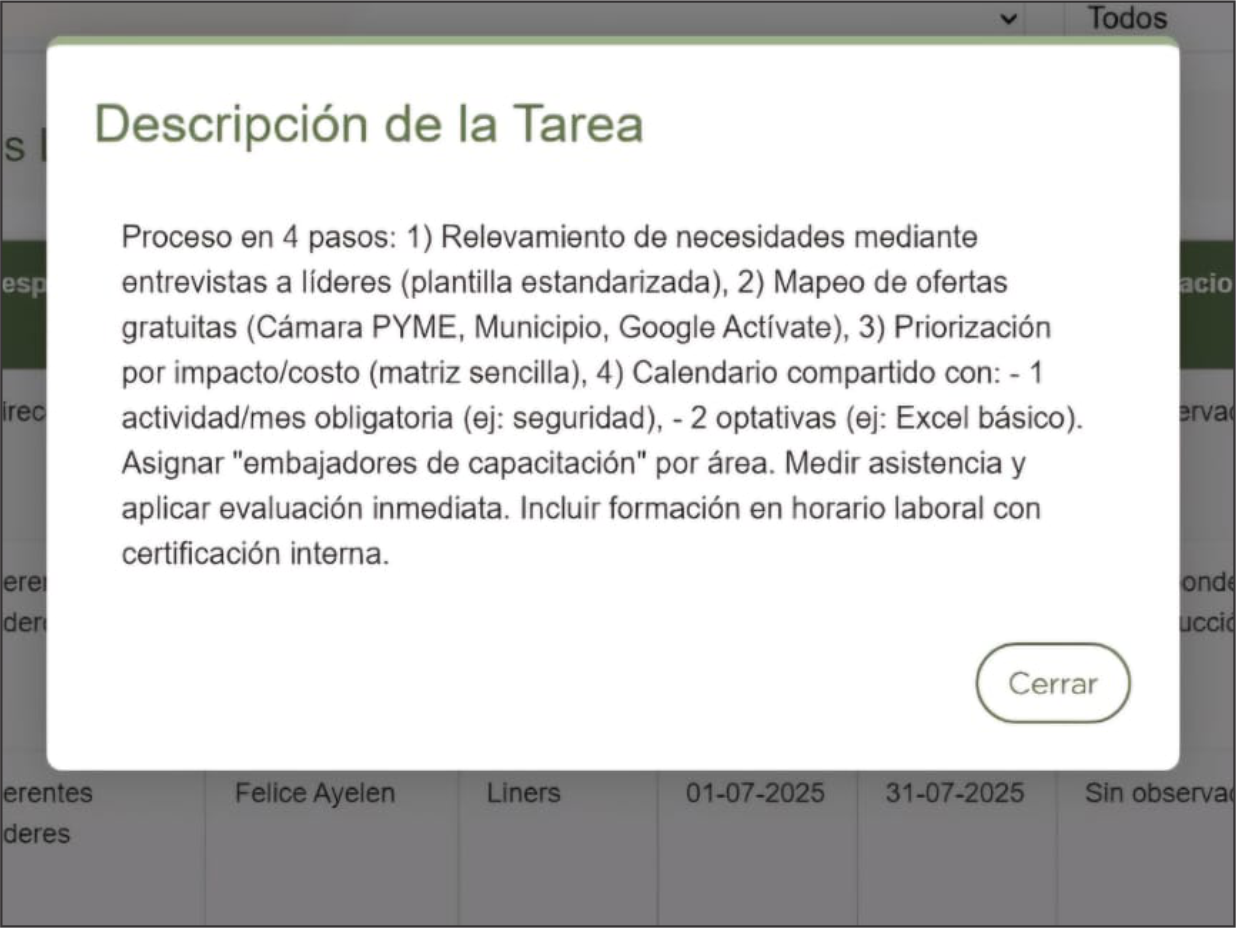Select the Todos filter option
Screen dimensions: 1236x928
pyautogui.click(x=1126, y=17)
